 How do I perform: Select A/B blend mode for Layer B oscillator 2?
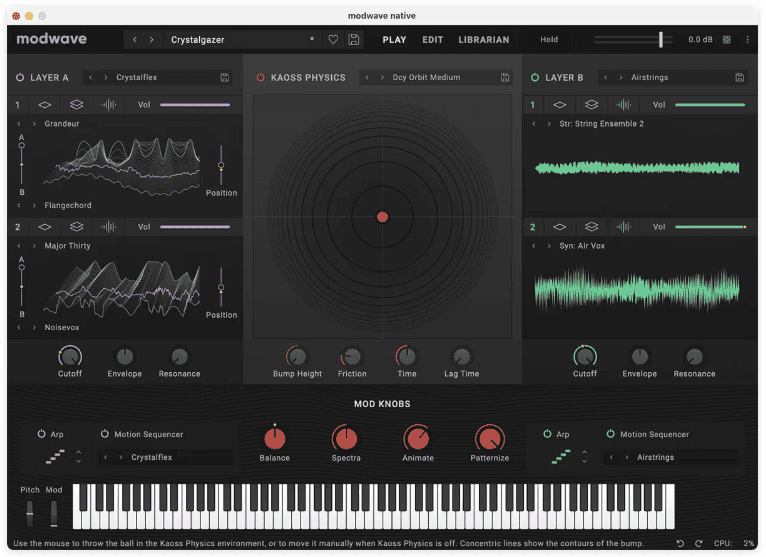pos(592,227)
